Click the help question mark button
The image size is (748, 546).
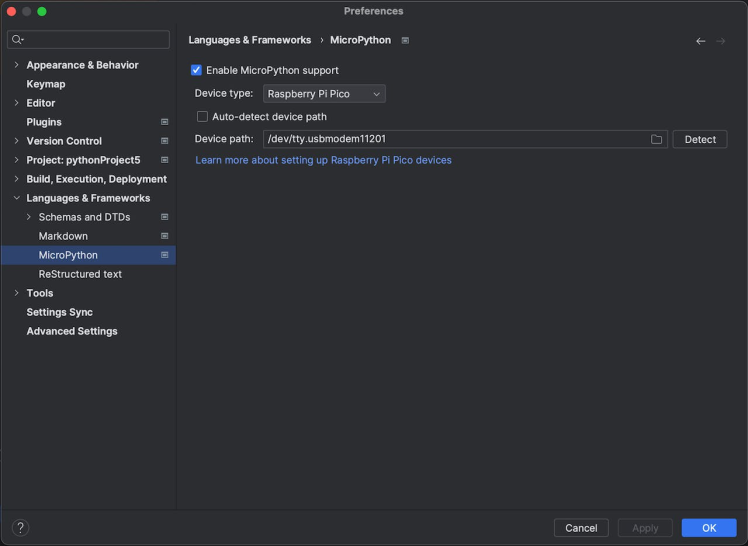[20, 528]
